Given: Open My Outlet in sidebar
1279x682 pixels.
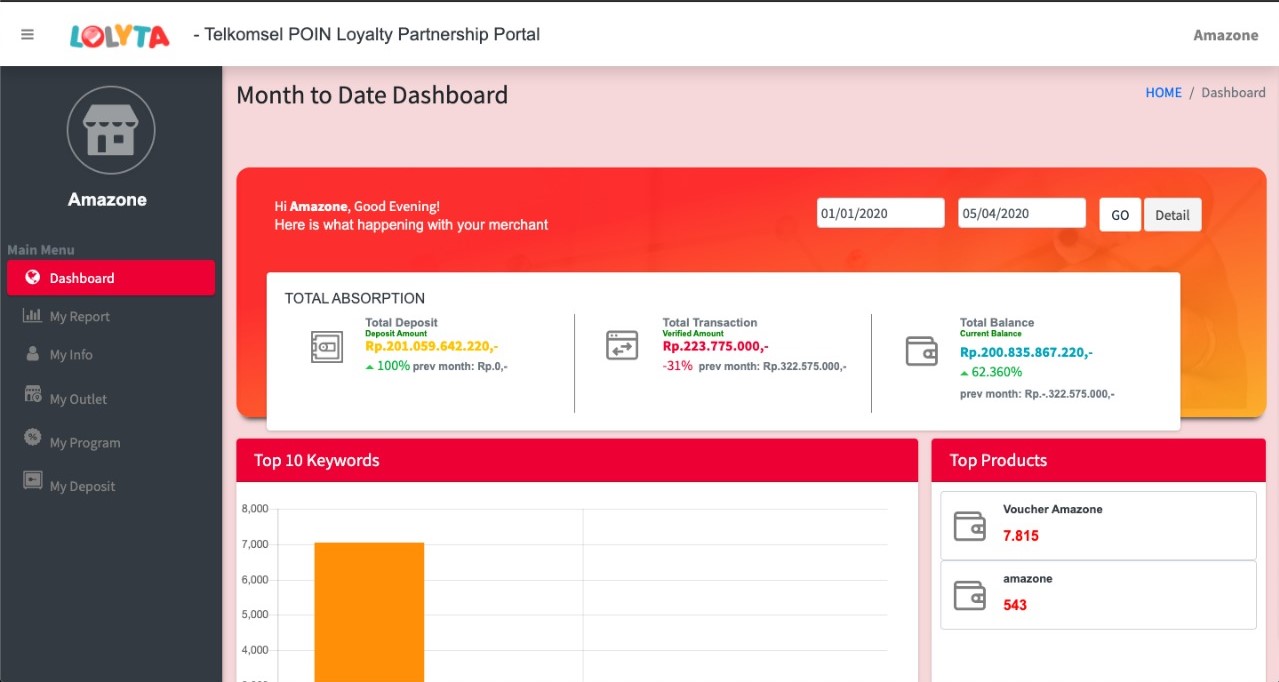Looking at the screenshot, I should click(111, 398).
